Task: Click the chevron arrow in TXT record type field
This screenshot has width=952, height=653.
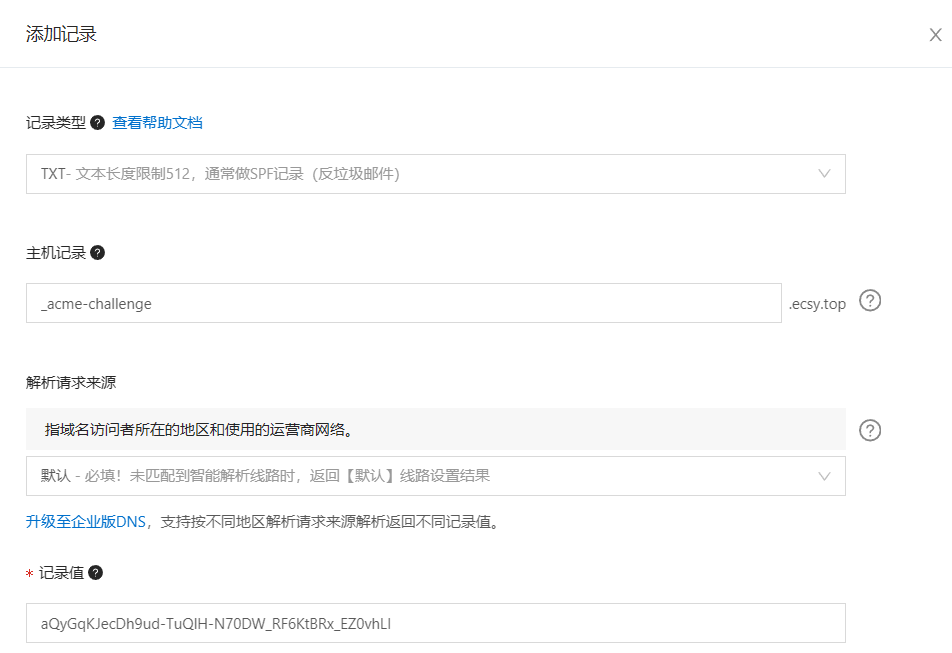Action: coord(824,174)
